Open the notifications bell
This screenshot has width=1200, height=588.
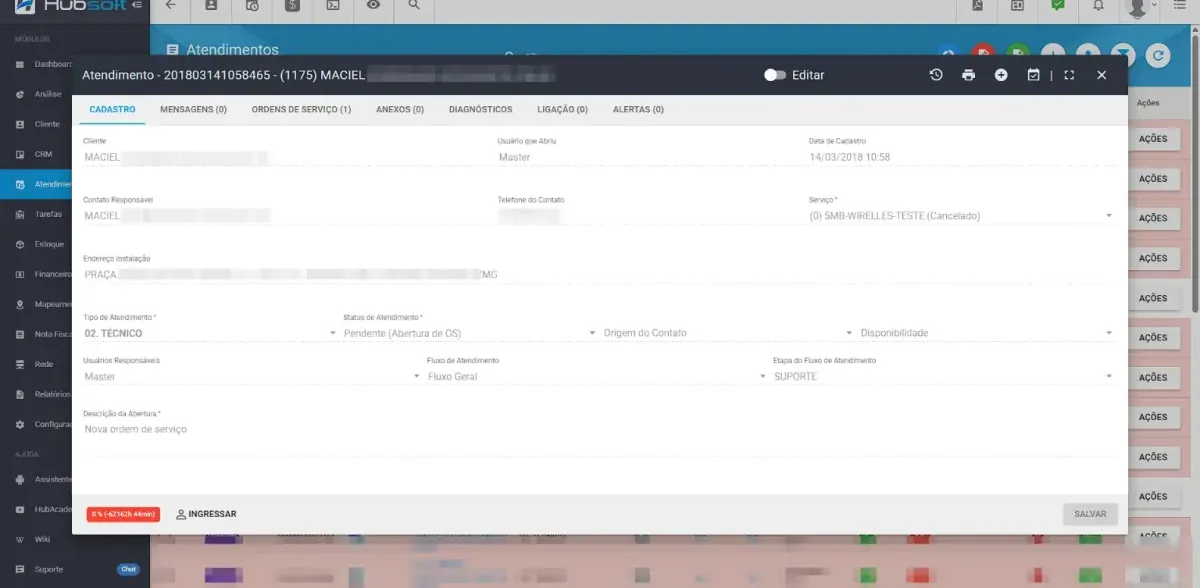[x=1098, y=5]
